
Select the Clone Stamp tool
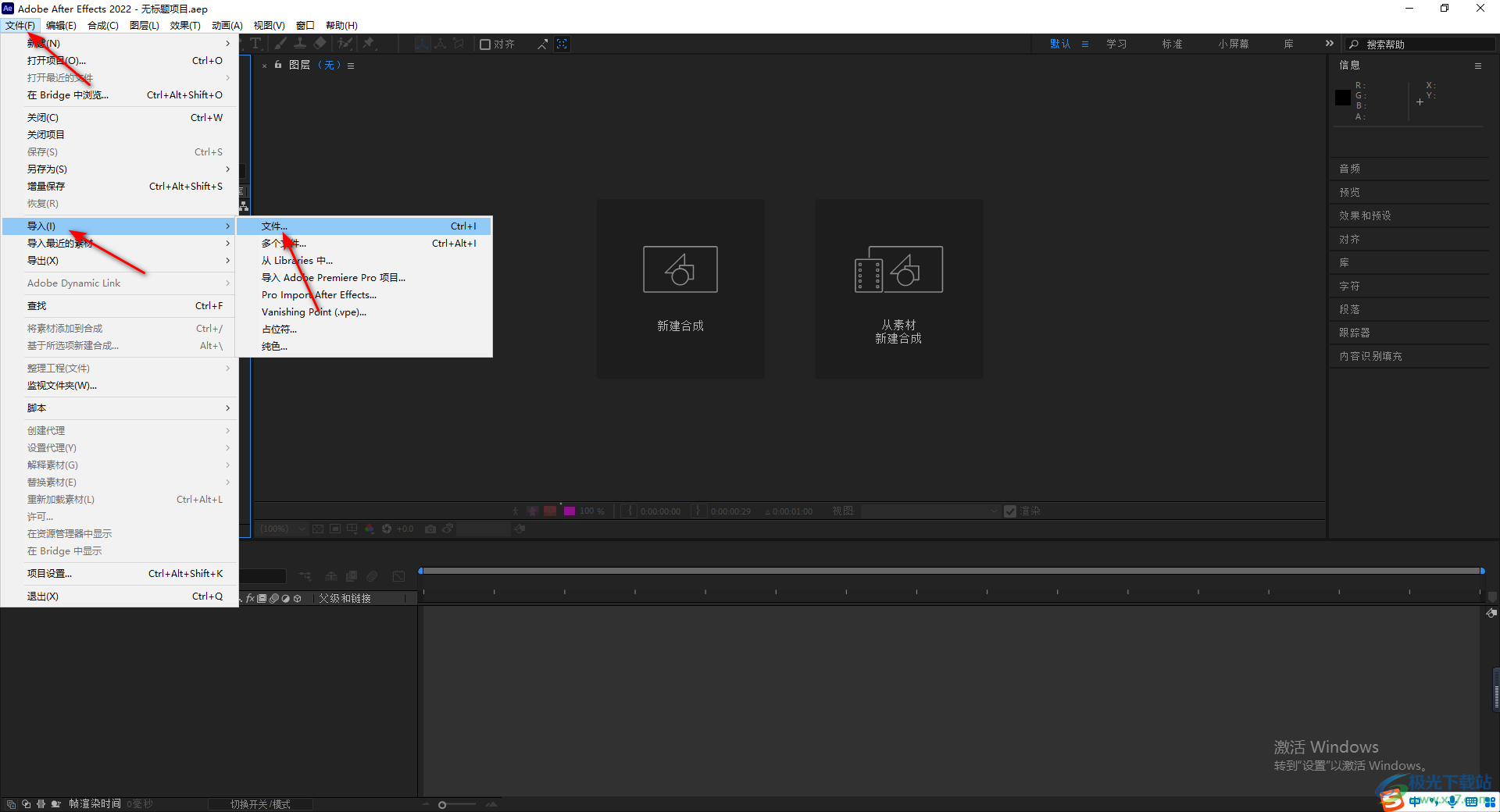[299, 44]
